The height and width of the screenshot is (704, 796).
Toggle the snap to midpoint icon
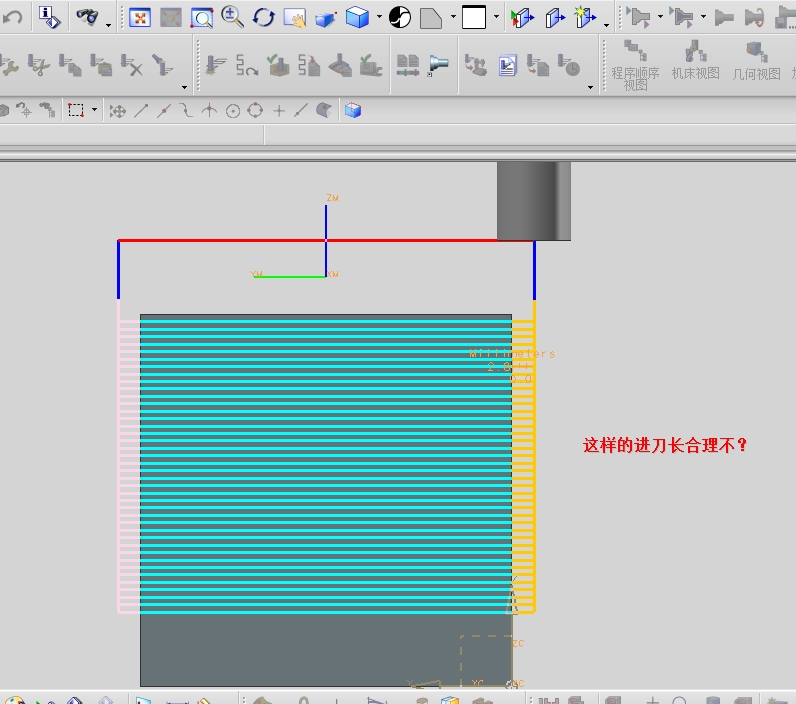(x=163, y=111)
